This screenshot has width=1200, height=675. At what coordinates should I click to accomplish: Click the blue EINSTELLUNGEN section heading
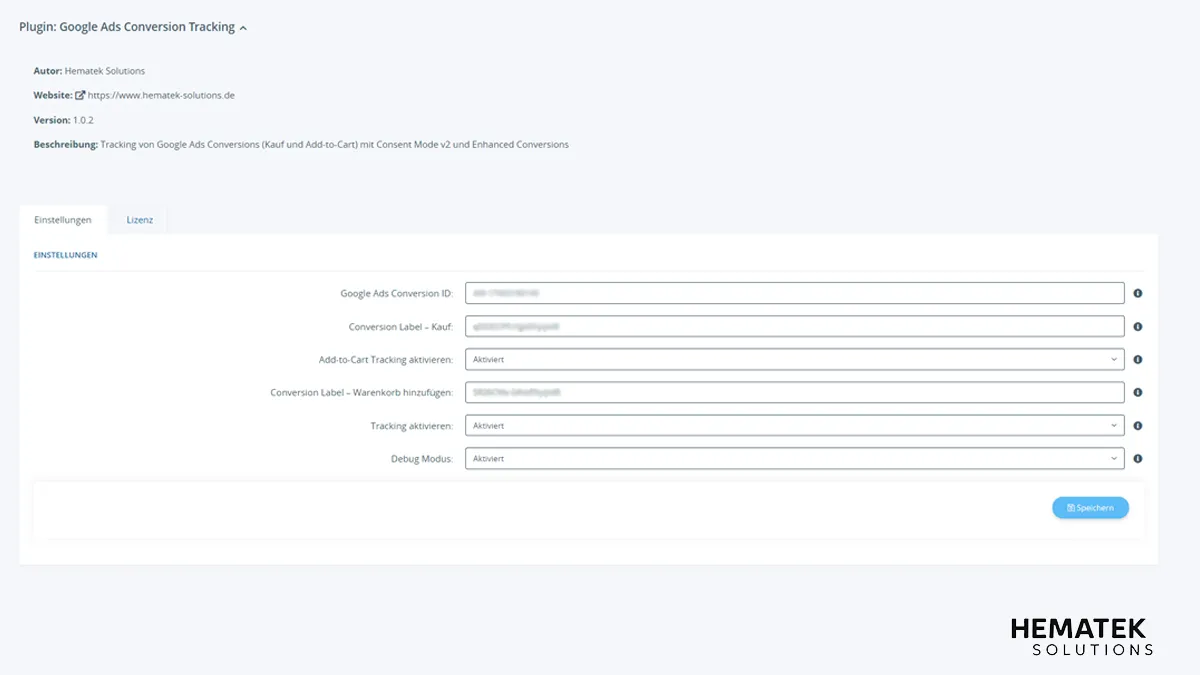pyautogui.click(x=66, y=255)
